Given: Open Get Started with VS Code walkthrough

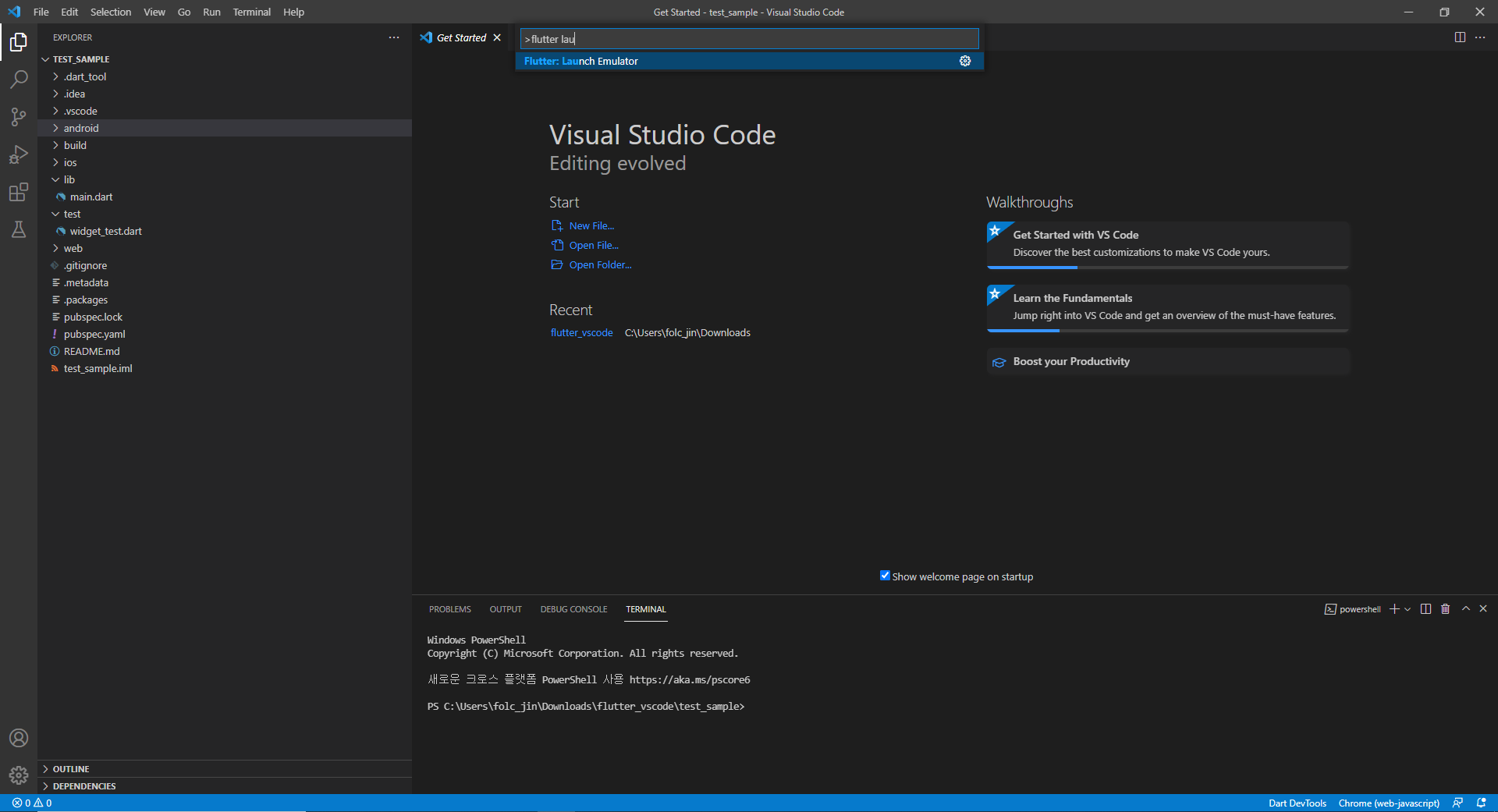Looking at the screenshot, I should (1168, 245).
